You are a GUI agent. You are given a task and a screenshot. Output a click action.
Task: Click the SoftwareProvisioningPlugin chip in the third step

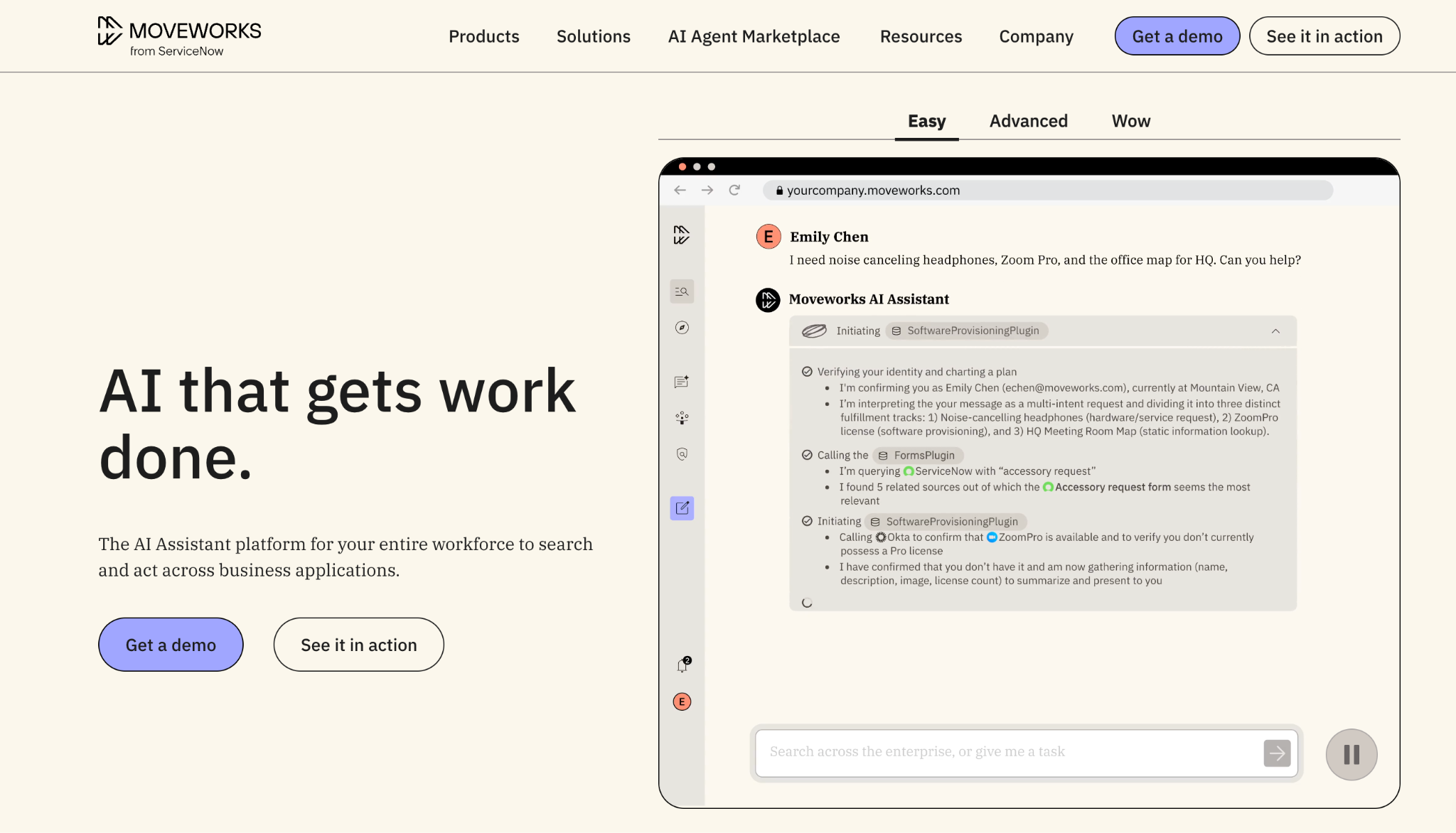pos(946,522)
